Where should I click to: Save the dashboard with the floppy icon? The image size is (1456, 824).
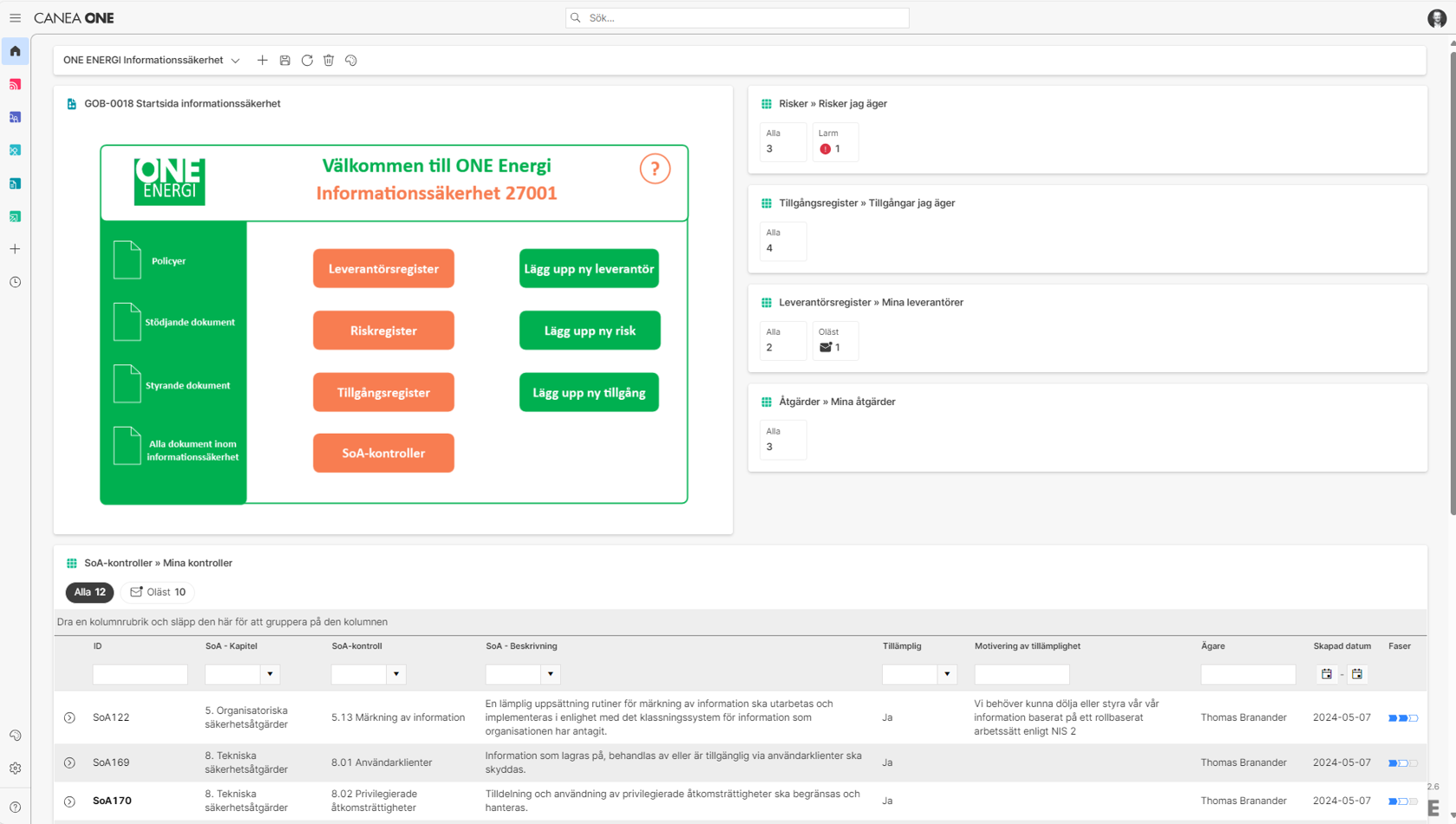click(284, 61)
